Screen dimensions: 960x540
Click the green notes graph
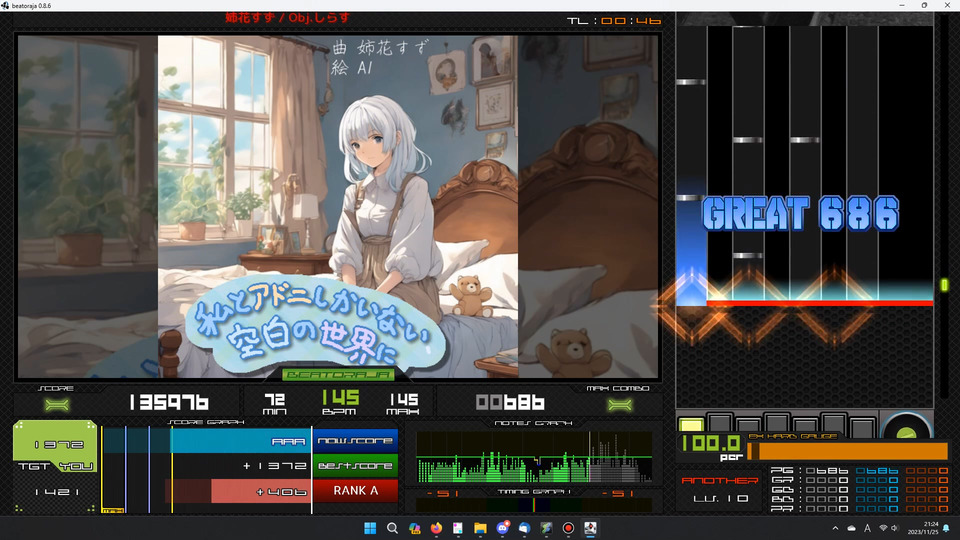click(x=533, y=458)
